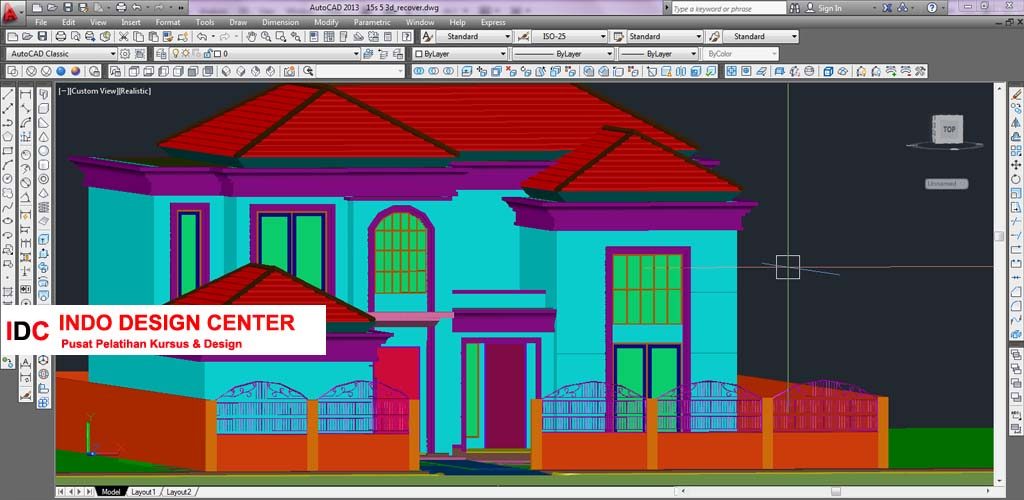Toggle layer 0 on/off light bulb
This screenshot has height=500, width=1024.
tap(176, 54)
